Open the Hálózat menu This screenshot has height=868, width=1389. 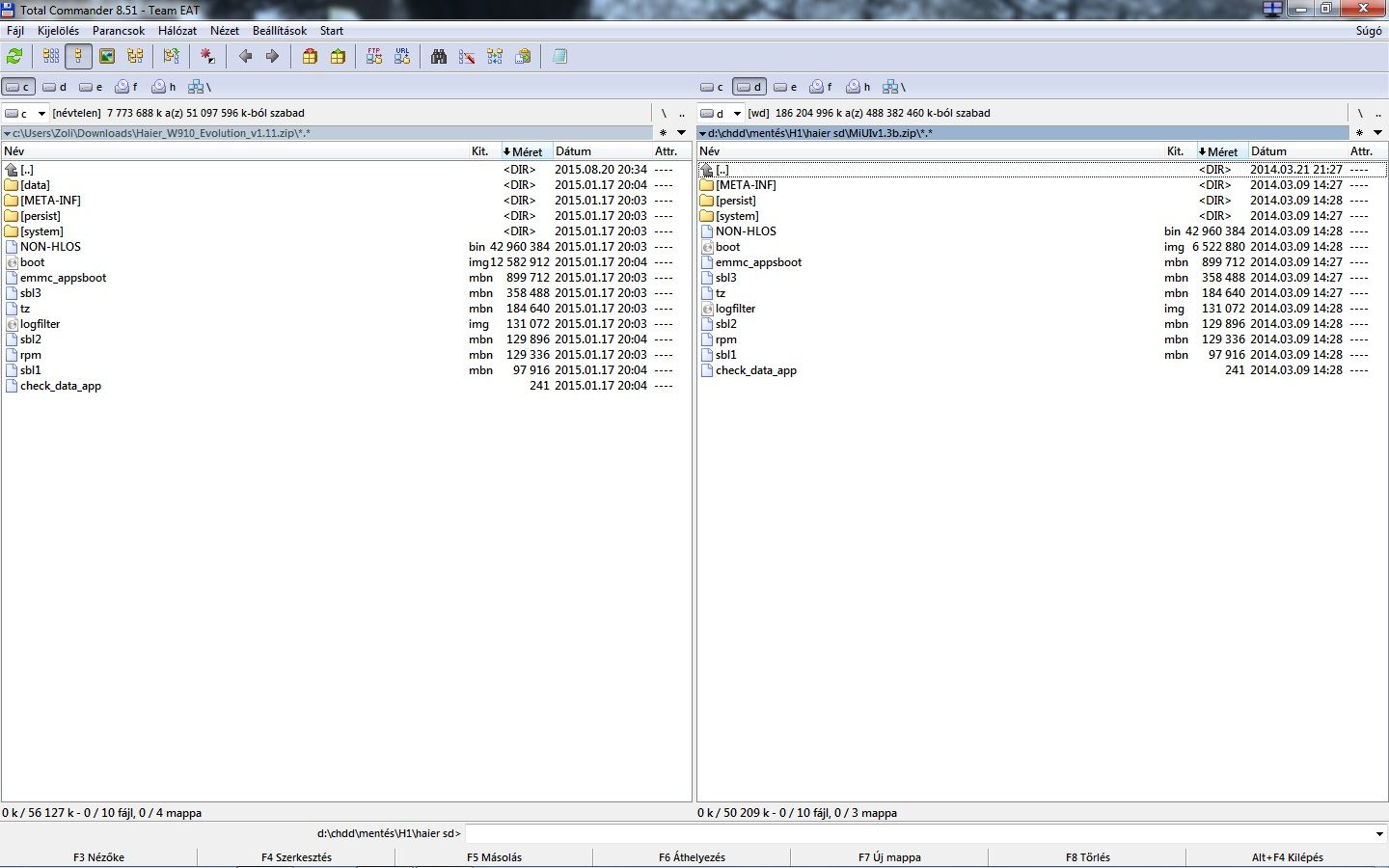(x=177, y=31)
